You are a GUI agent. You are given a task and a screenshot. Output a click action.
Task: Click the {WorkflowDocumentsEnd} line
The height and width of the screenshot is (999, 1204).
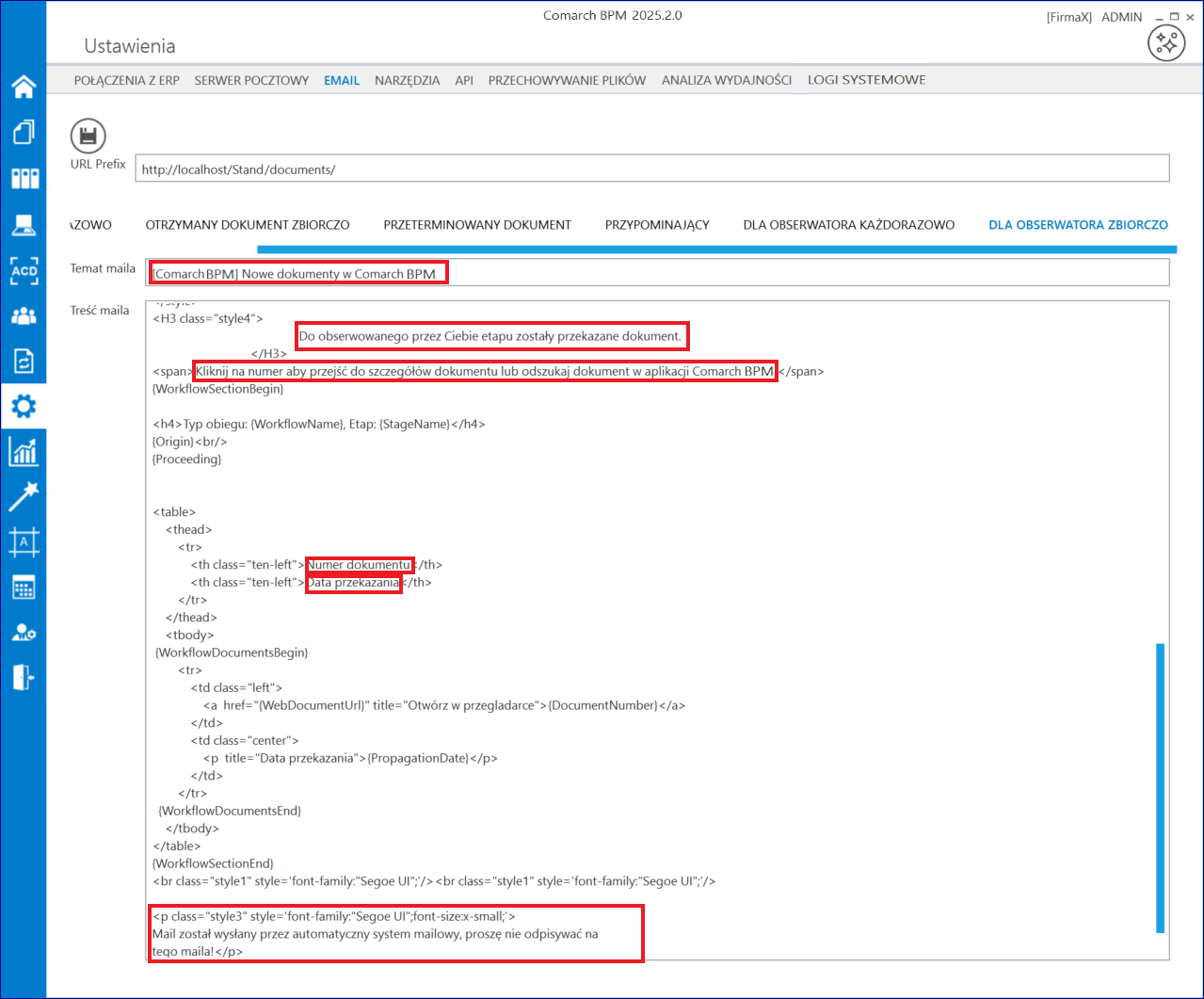tap(230, 811)
